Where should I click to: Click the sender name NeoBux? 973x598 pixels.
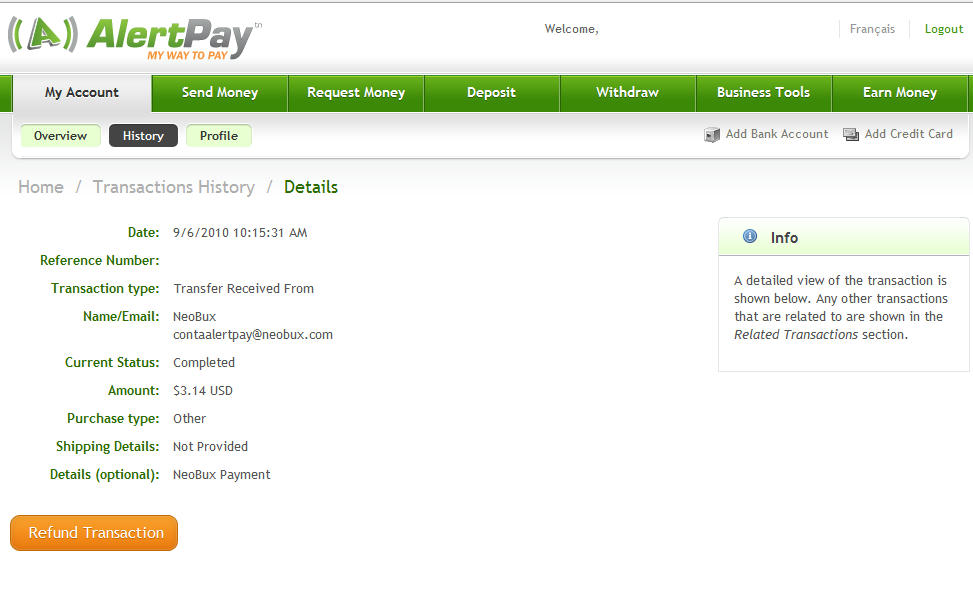point(195,316)
